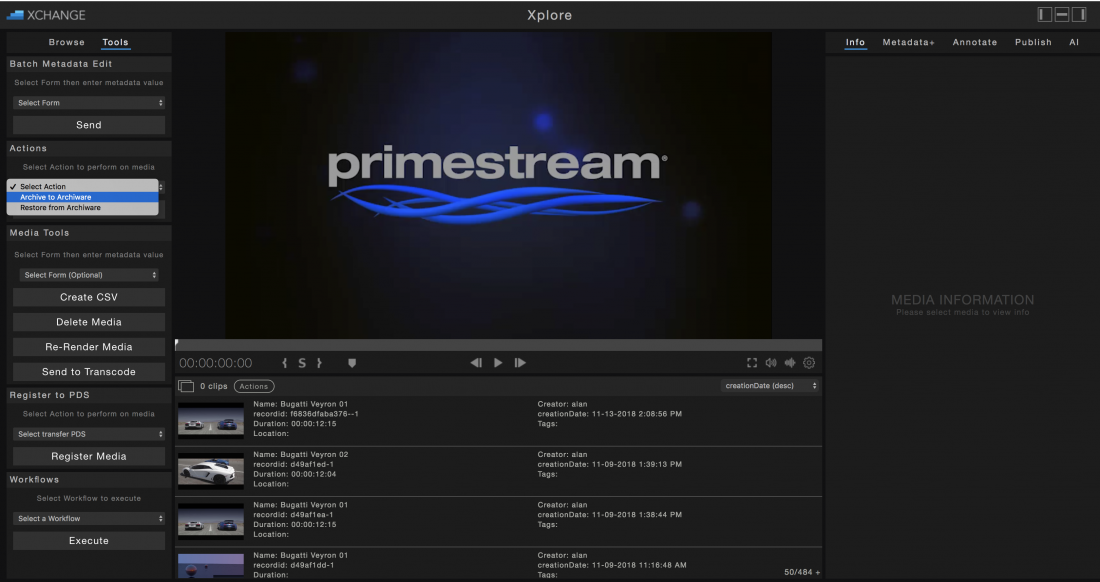
Task: Select the Bugatti Veyron 02 thumbnail
Action: (210, 471)
